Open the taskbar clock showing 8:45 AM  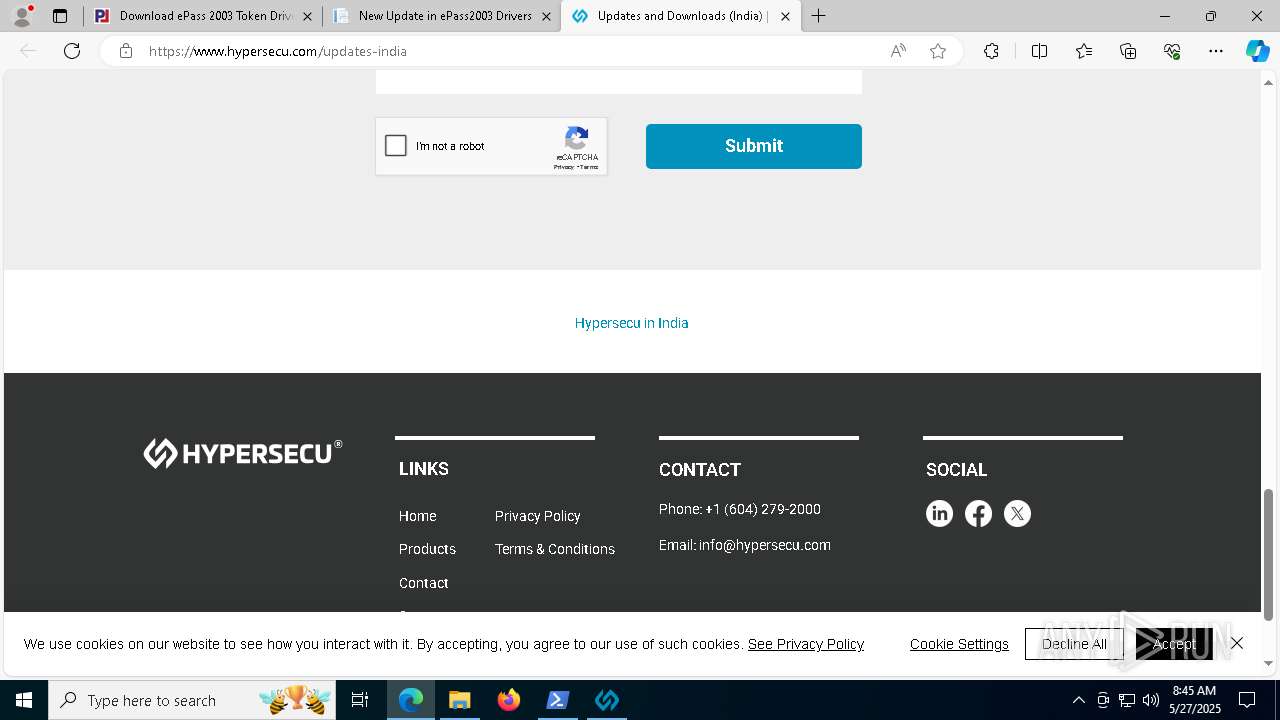[1195, 700]
